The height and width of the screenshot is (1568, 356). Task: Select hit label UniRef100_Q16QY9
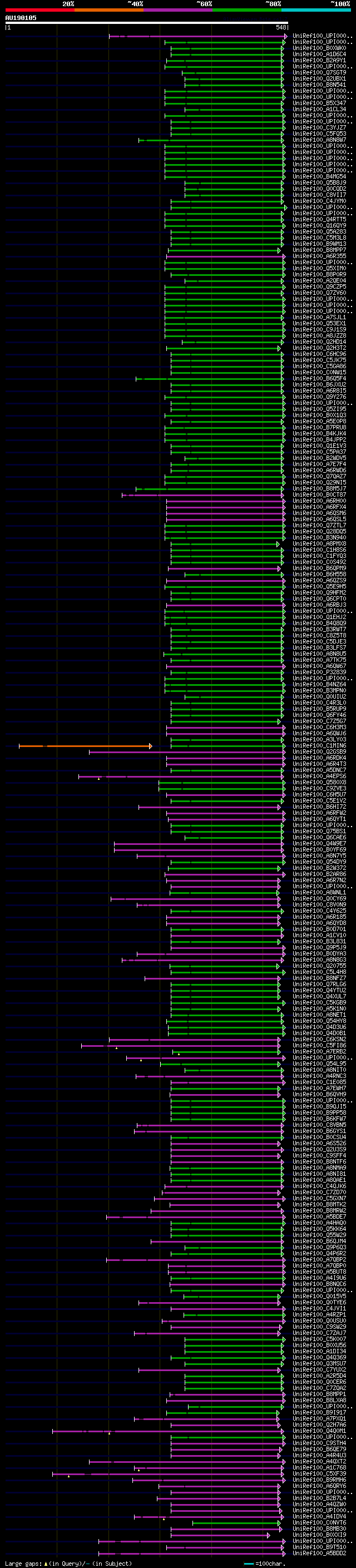click(x=319, y=225)
